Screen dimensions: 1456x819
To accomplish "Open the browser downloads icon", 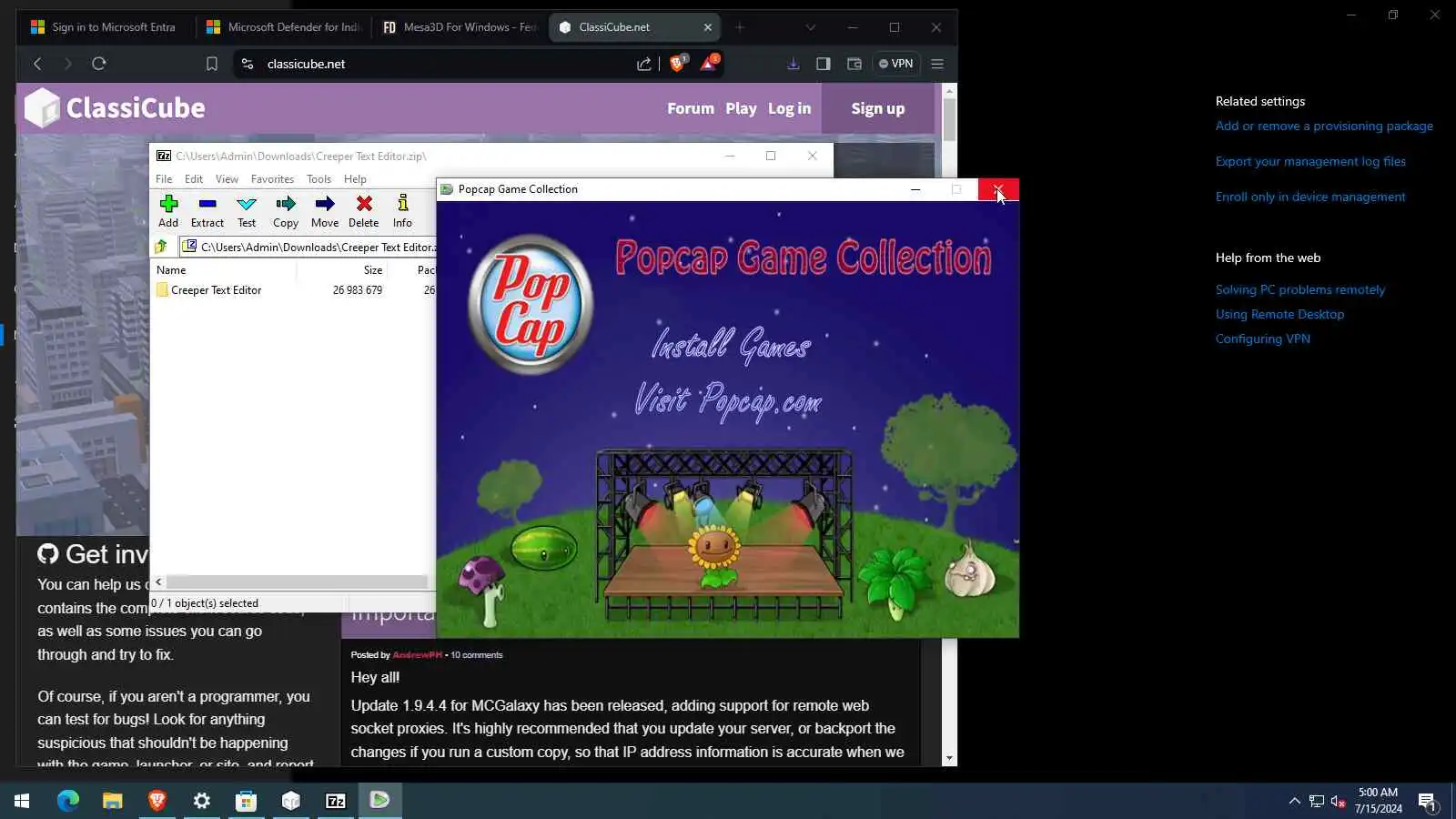I will 794,64.
